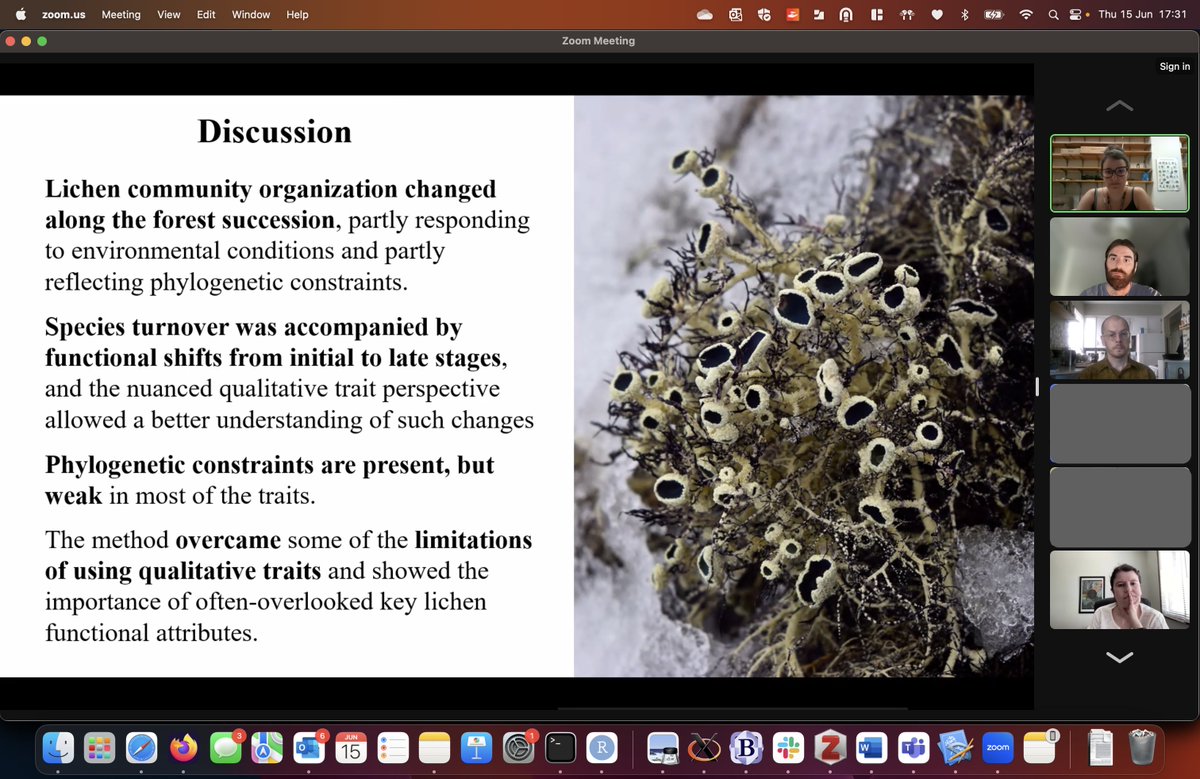Open the arch-shaped VPN menu bar icon
Screen dimensions: 1200x779
click(845, 15)
